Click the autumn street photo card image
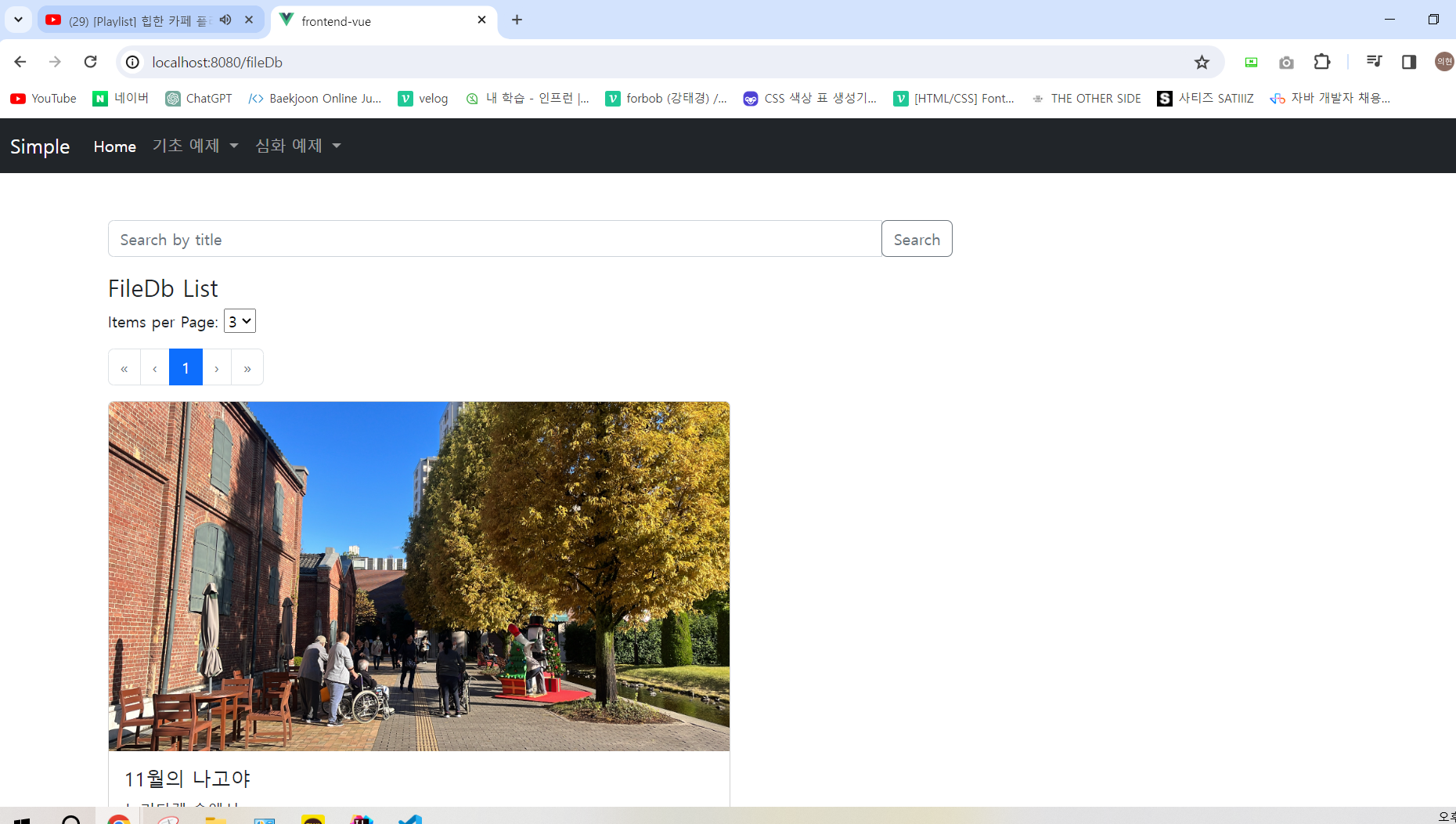Viewport: 1456px width, 824px height. [x=419, y=576]
